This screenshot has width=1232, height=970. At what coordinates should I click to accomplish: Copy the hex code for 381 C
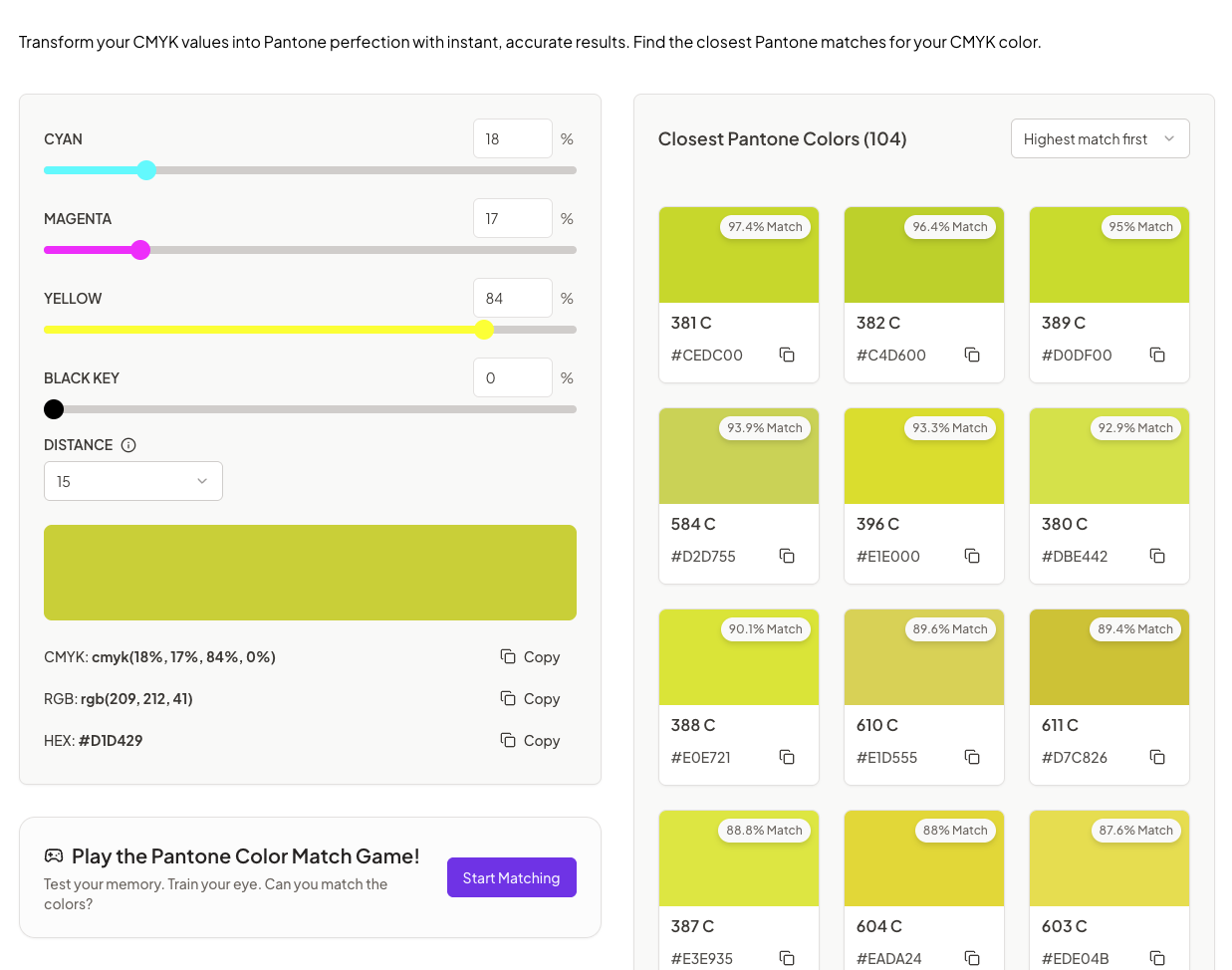[787, 355]
